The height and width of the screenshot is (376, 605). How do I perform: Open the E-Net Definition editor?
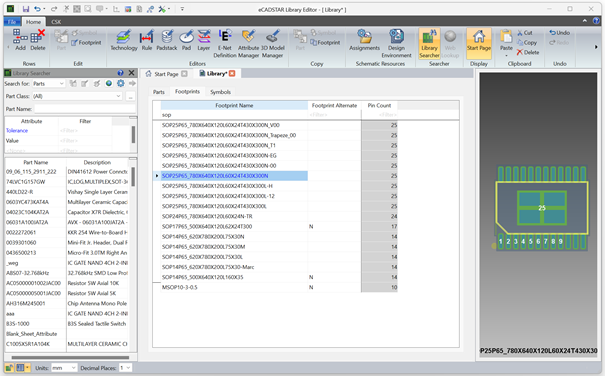click(225, 44)
